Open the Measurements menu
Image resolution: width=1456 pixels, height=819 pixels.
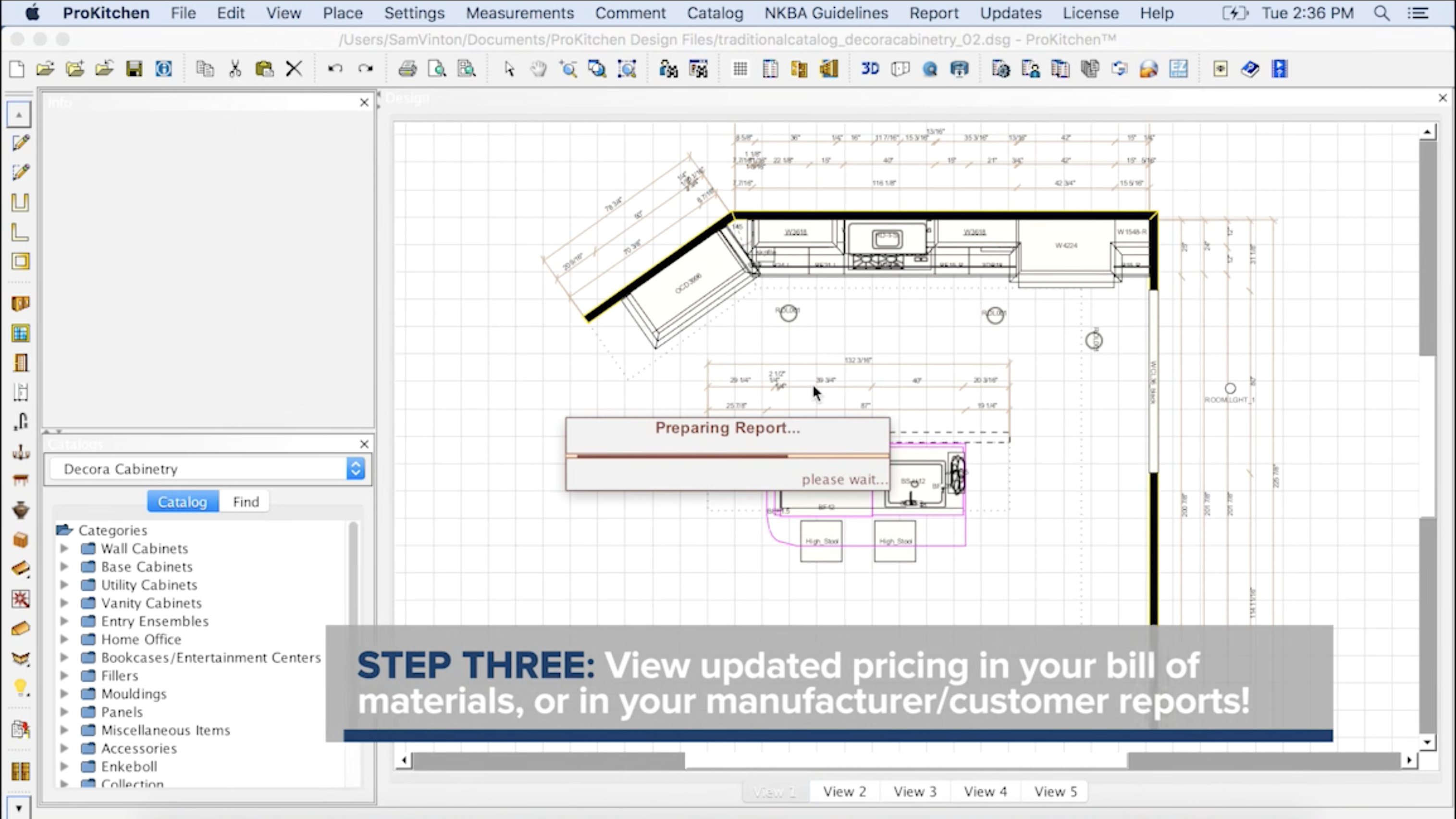coord(519,13)
